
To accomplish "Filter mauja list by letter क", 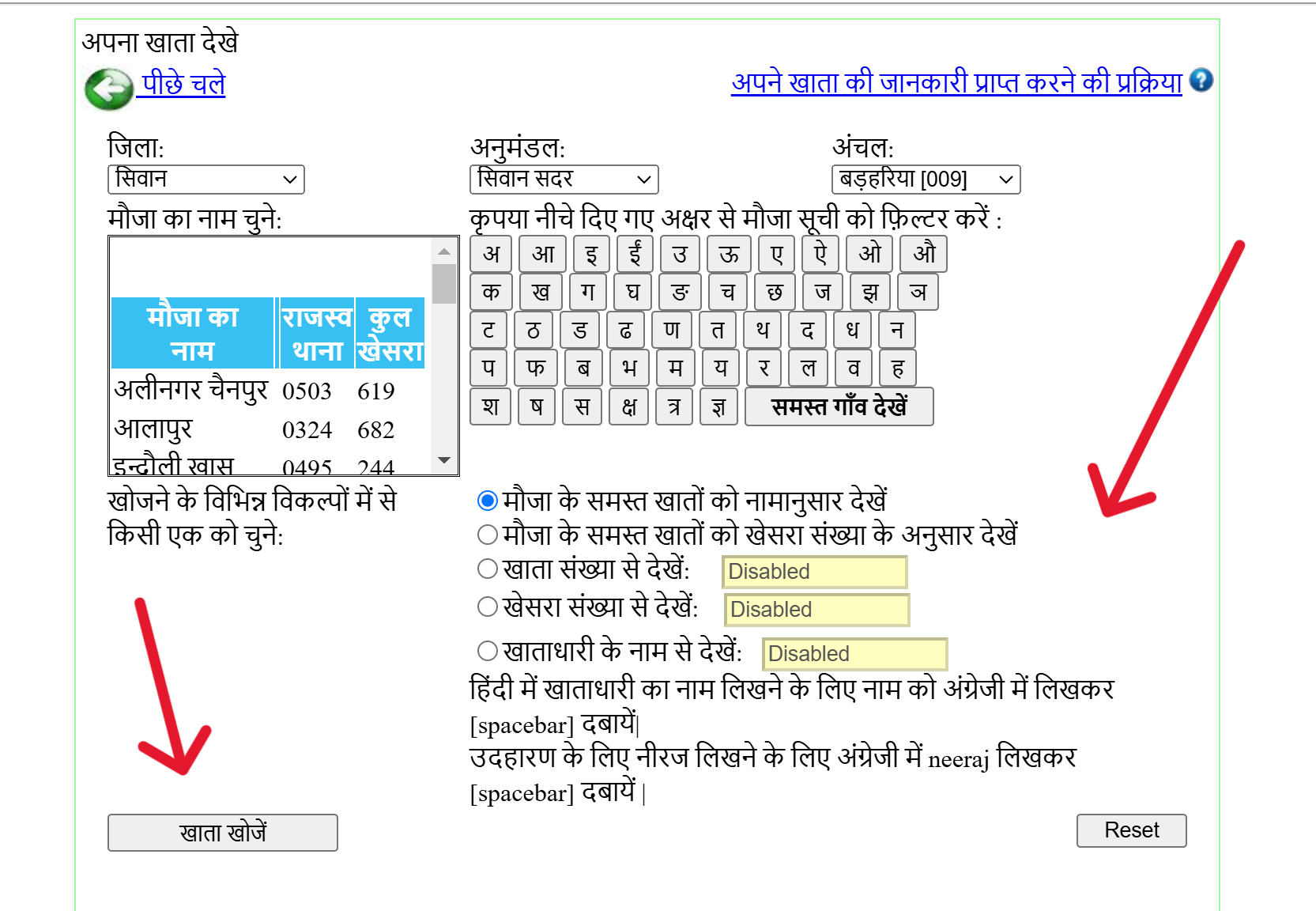I will tap(491, 292).
